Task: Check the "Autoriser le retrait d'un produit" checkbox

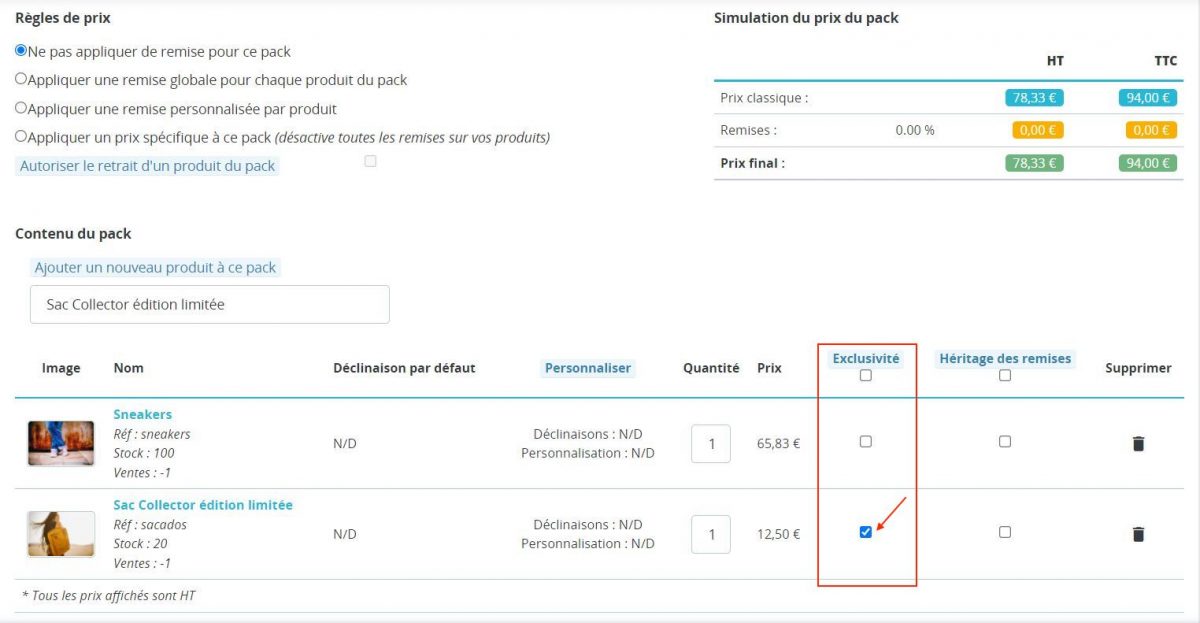Action: (x=369, y=160)
